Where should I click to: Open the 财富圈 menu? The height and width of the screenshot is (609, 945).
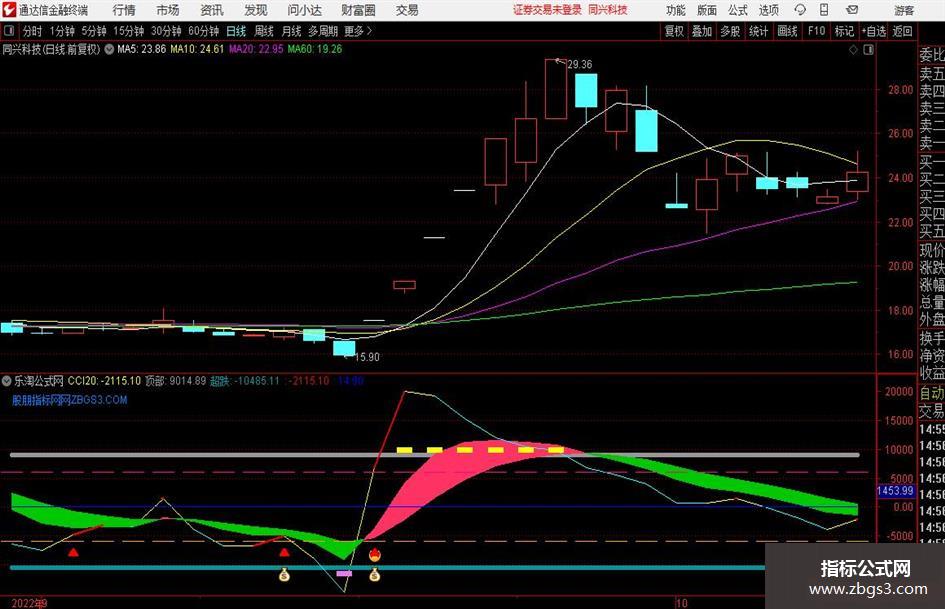click(358, 10)
